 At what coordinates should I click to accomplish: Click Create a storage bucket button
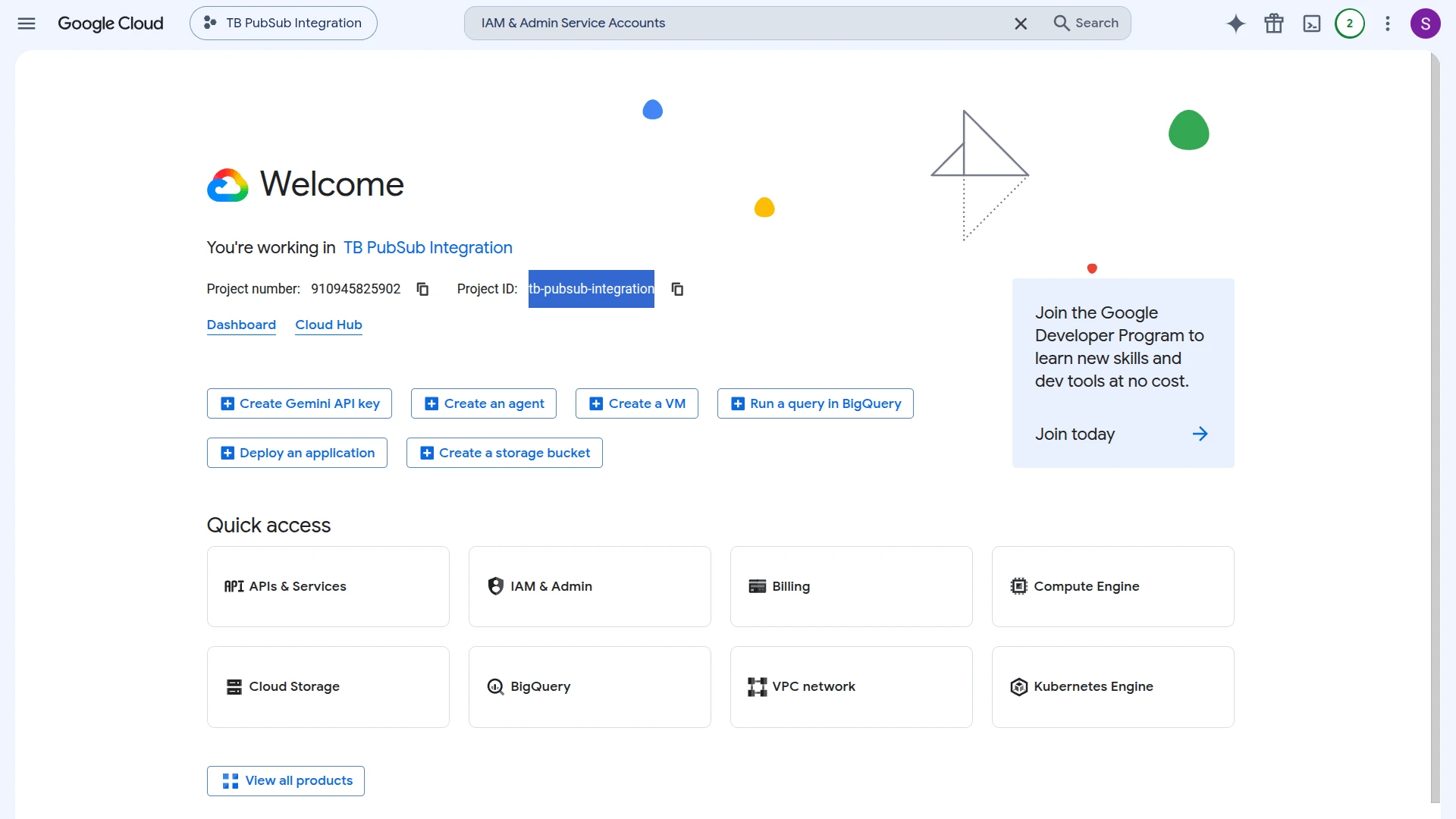(504, 453)
